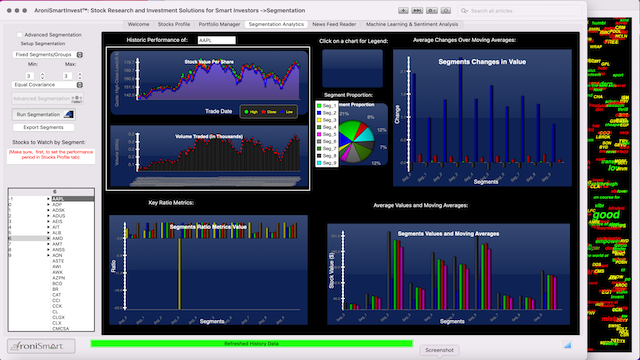
Task: Click the icon on disabled Advanced Segmentation button
Action: click(76, 99)
